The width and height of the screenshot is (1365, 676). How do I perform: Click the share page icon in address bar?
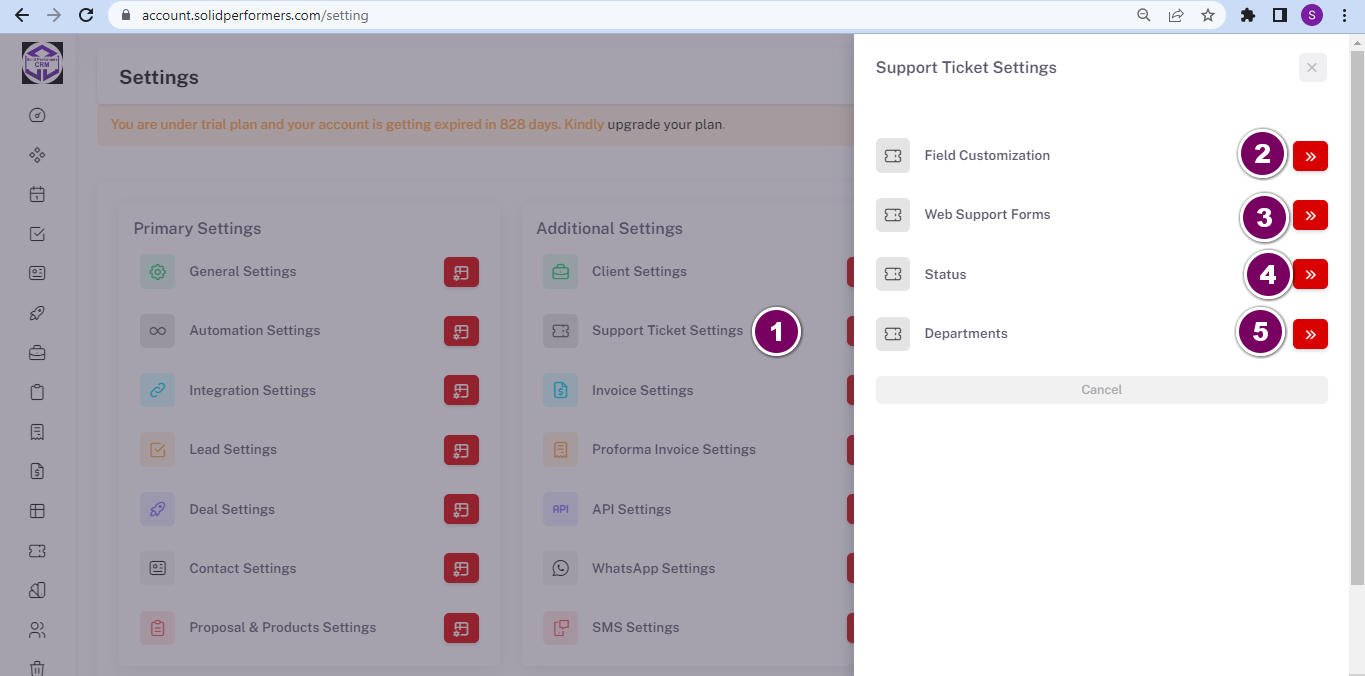pos(1176,15)
